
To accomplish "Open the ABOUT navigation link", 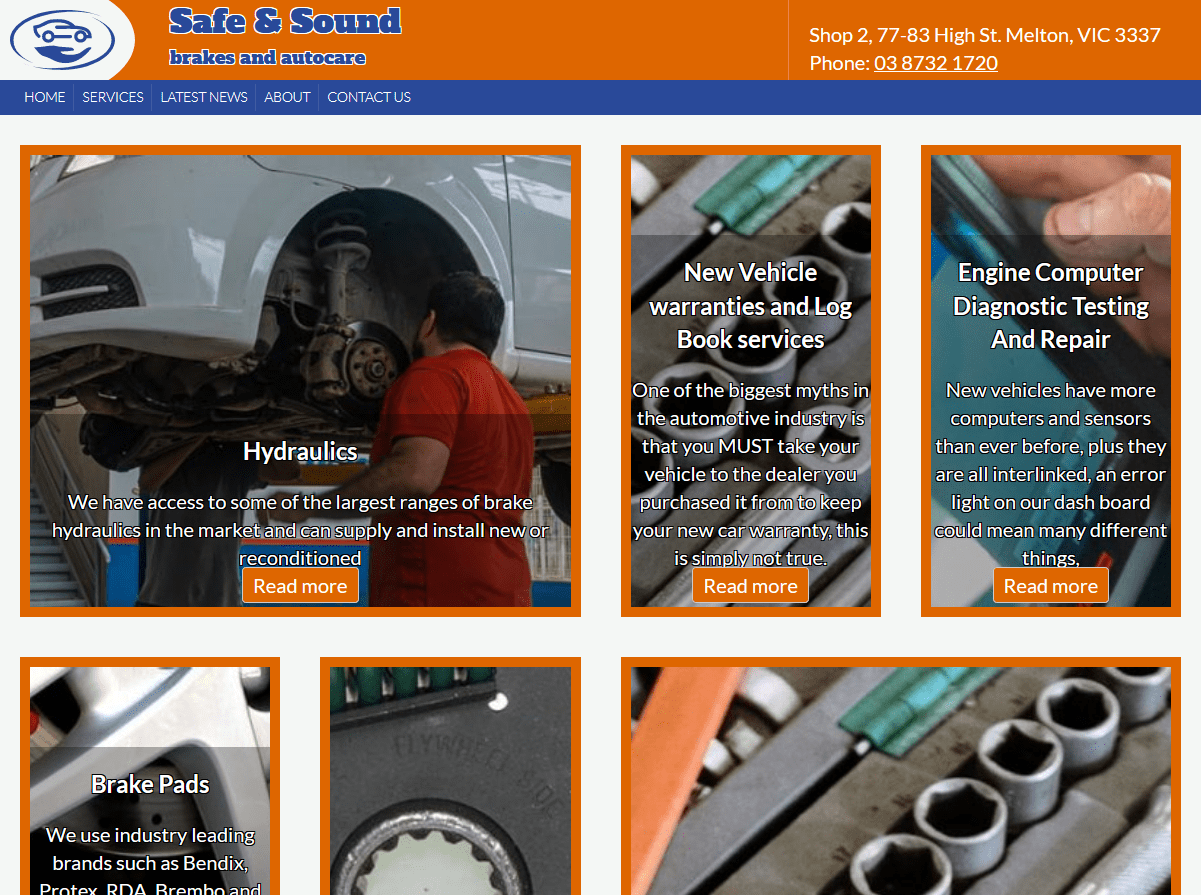I will click(287, 97).
